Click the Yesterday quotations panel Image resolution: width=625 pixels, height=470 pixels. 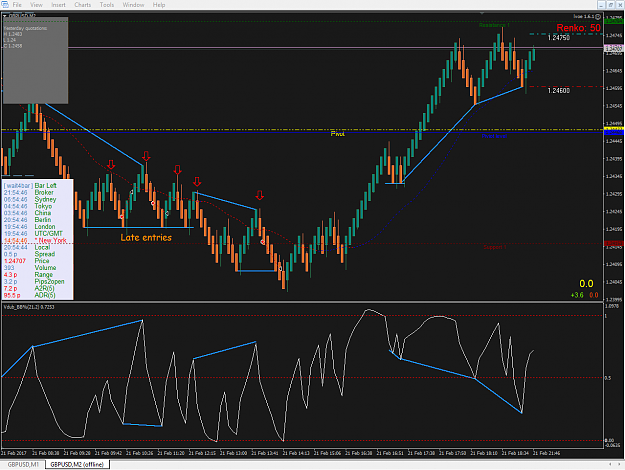click(x=35, y=60)
